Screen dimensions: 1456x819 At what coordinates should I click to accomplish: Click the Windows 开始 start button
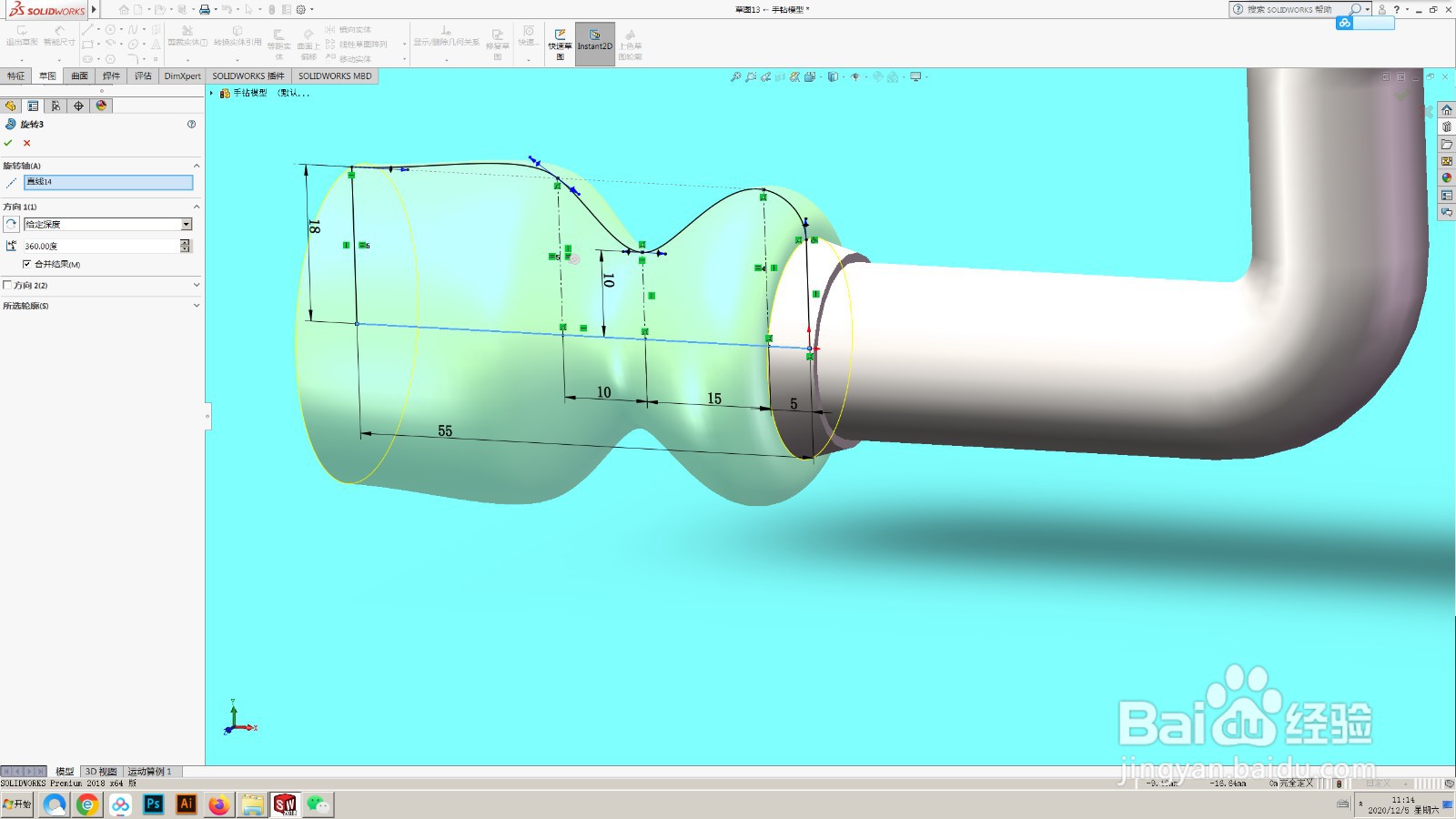(x=17, y=804)
